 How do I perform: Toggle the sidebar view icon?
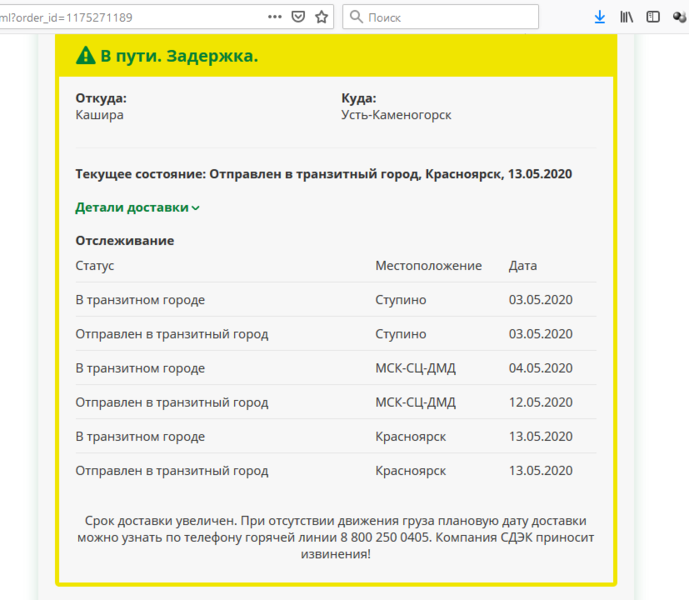pyautogui.click(x=653, y=17)
